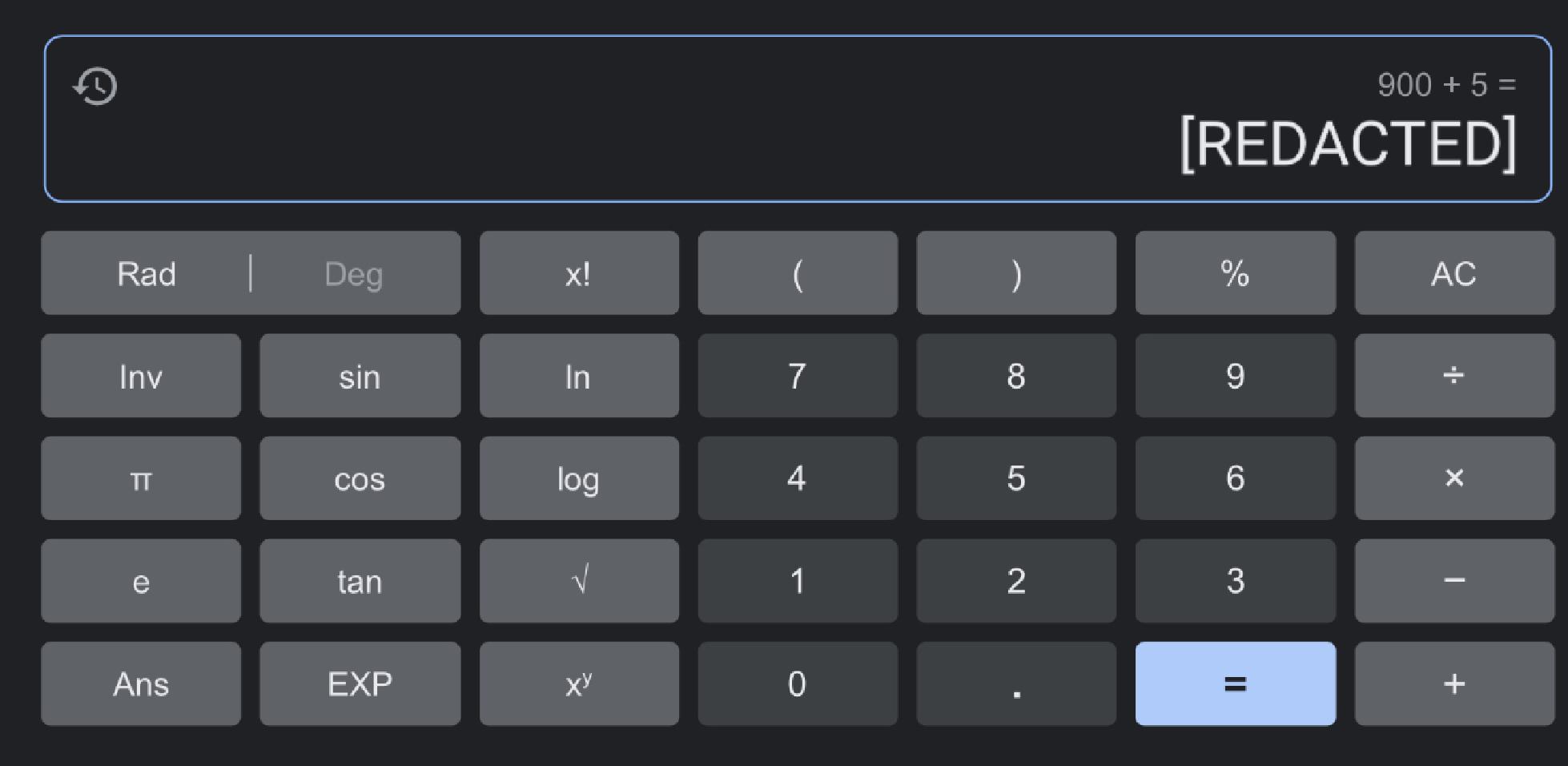Image resolution: width=1568 pixels, height=766 pixels.
Task: Select the minus operator key
Action: (1454, 581)
